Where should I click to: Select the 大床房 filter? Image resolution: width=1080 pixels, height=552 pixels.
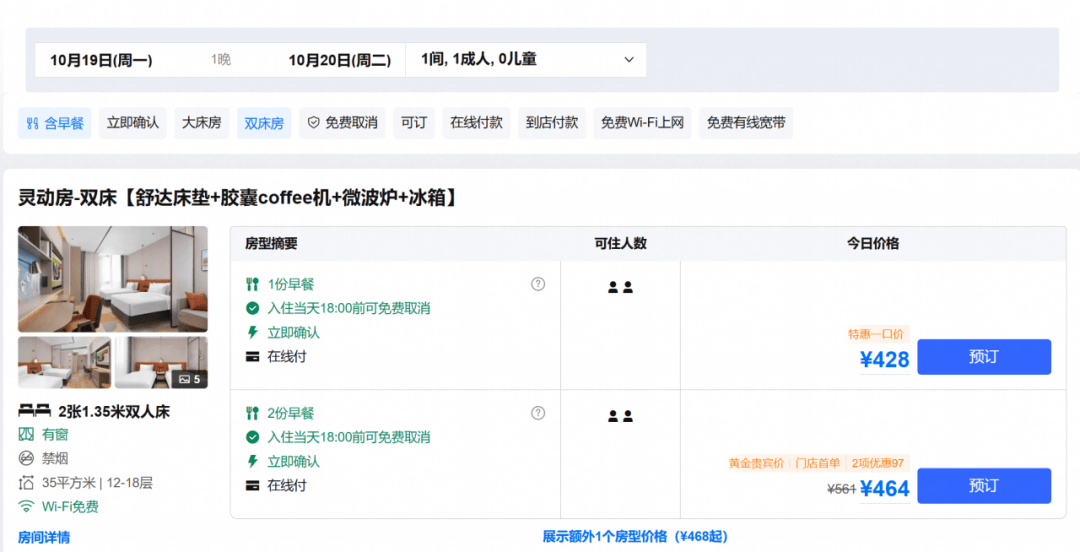point(202,123)
